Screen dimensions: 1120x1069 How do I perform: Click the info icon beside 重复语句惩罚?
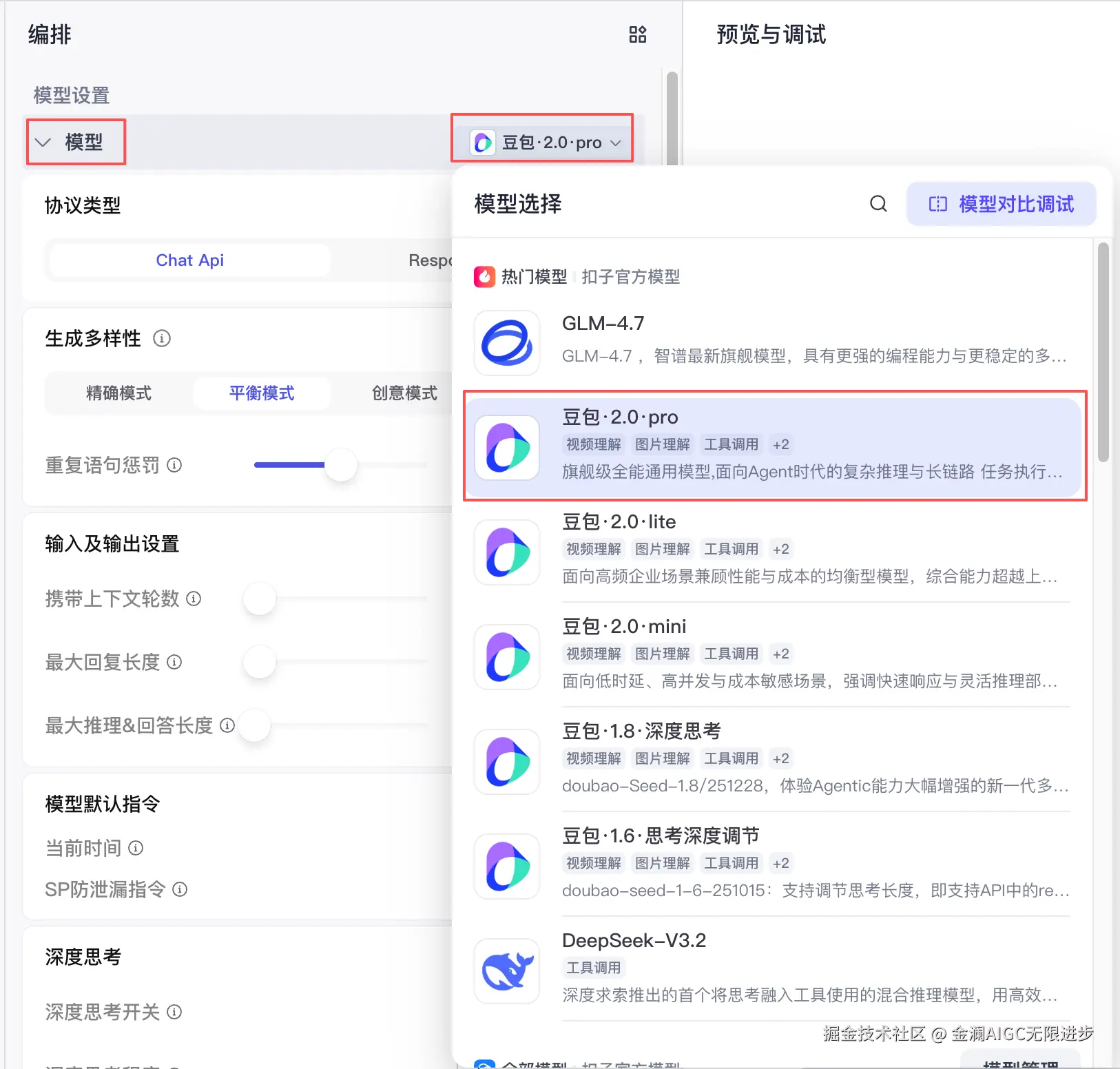pyautogui.click(x=175, y=465)
